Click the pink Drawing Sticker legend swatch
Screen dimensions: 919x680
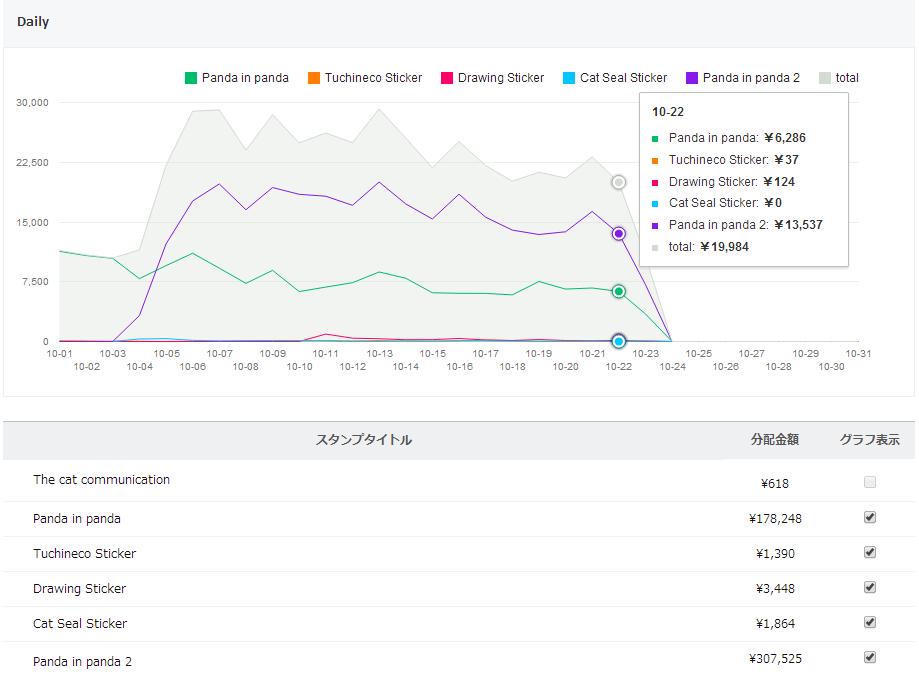pyautogui.click(x=447, y=78)
